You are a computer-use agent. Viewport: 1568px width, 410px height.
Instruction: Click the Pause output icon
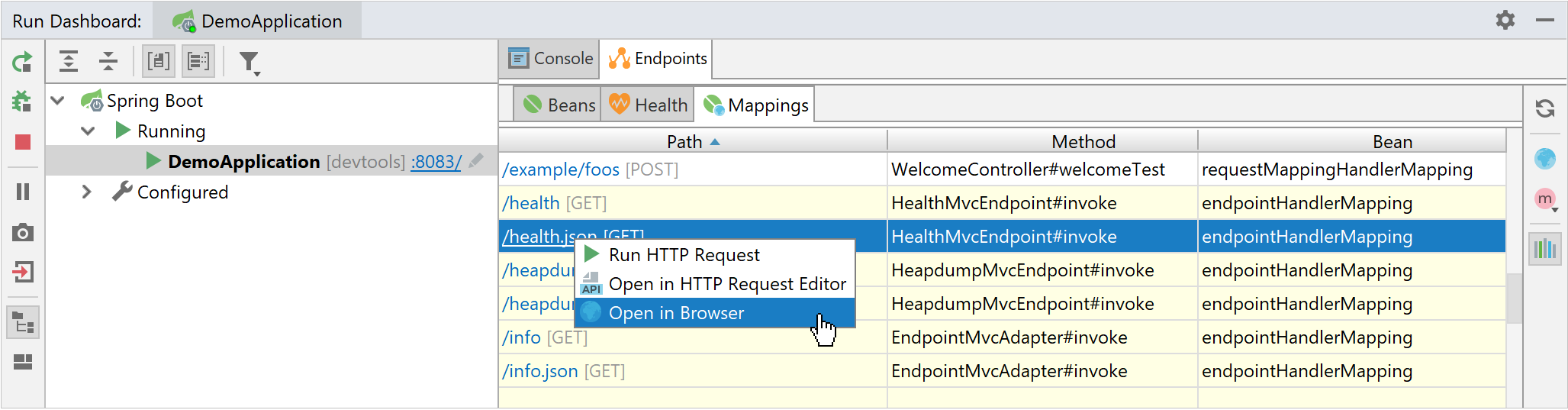[x=23, y=192]
